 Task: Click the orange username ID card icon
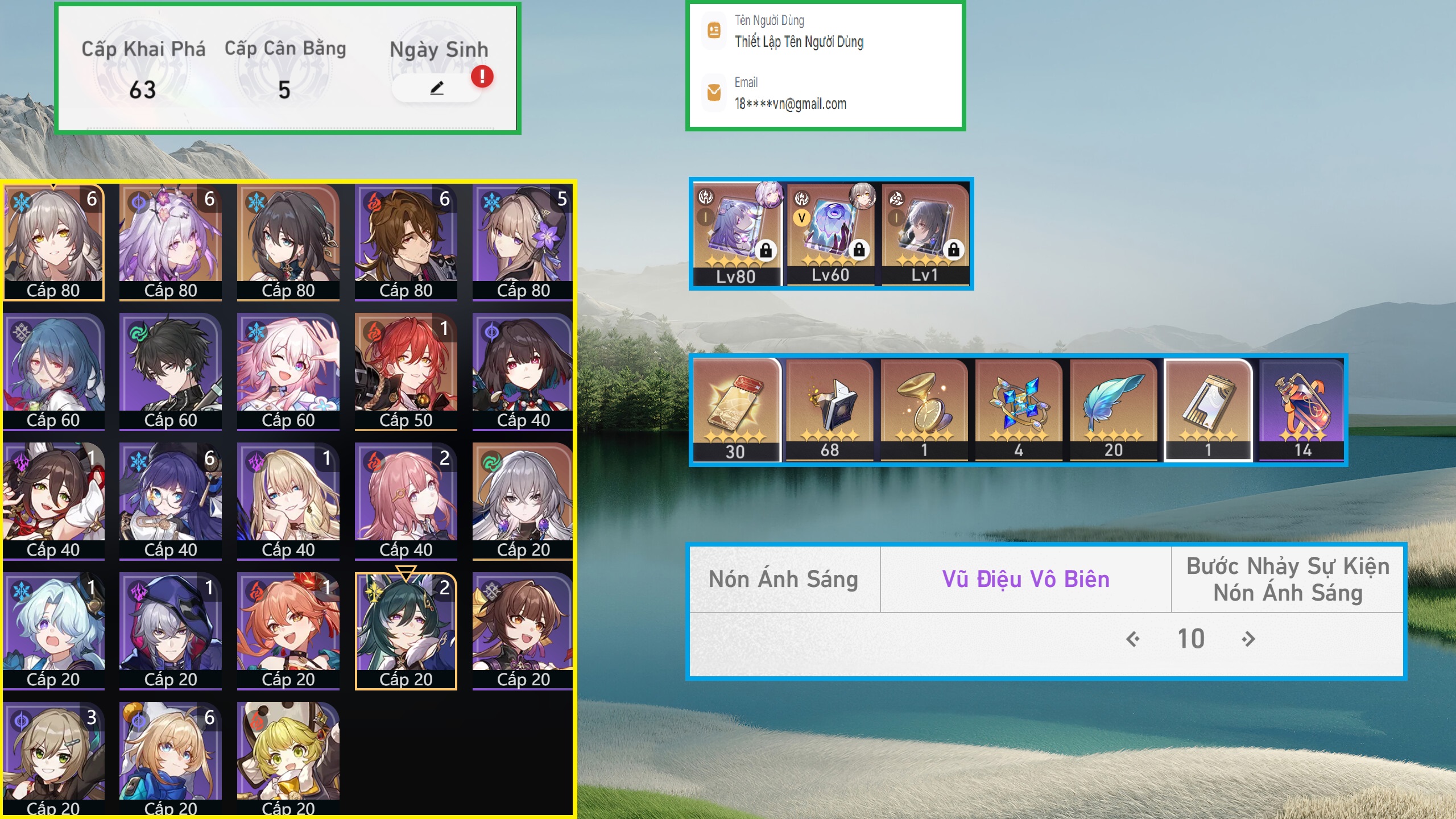[714, 30]
